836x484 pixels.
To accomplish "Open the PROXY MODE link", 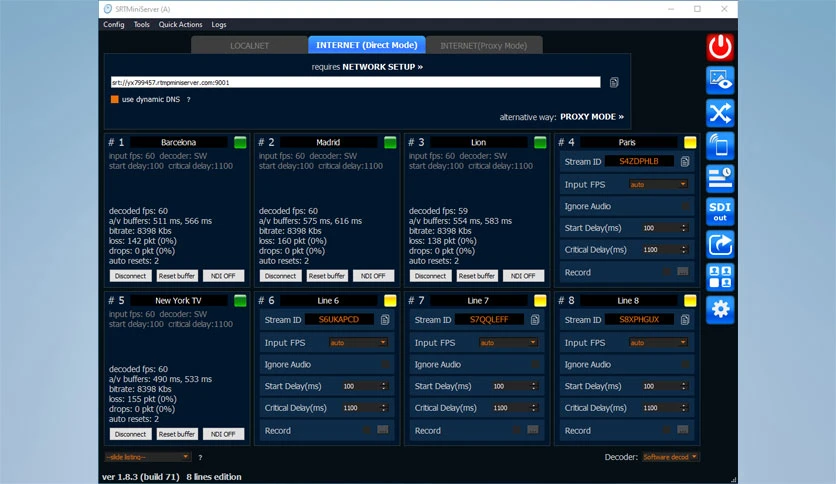I will pyautogui.click(x=592, y=117).
